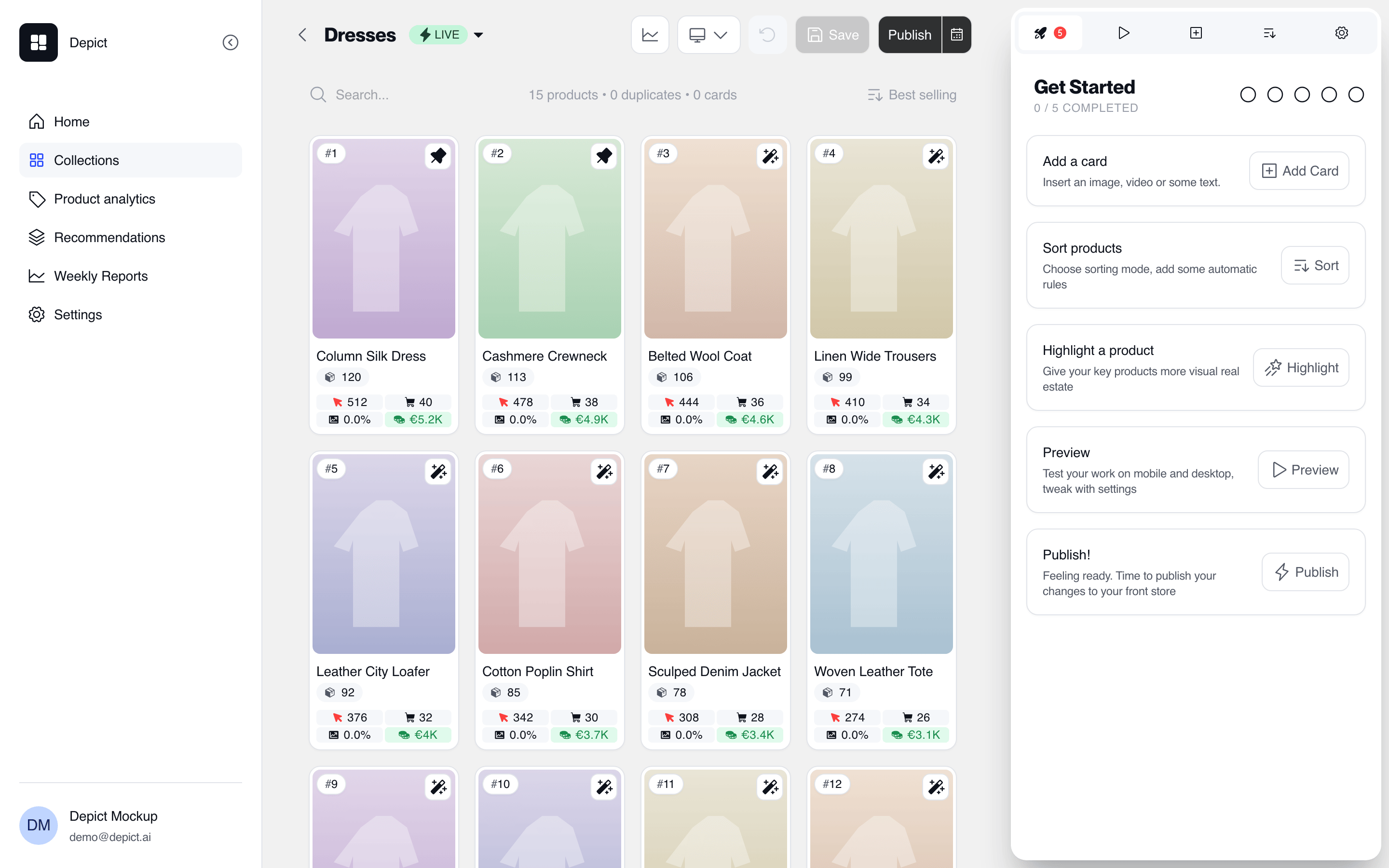Expand the LIVE status dropdown
Screen dimensions: 1389x868
(x=478, y=35)
